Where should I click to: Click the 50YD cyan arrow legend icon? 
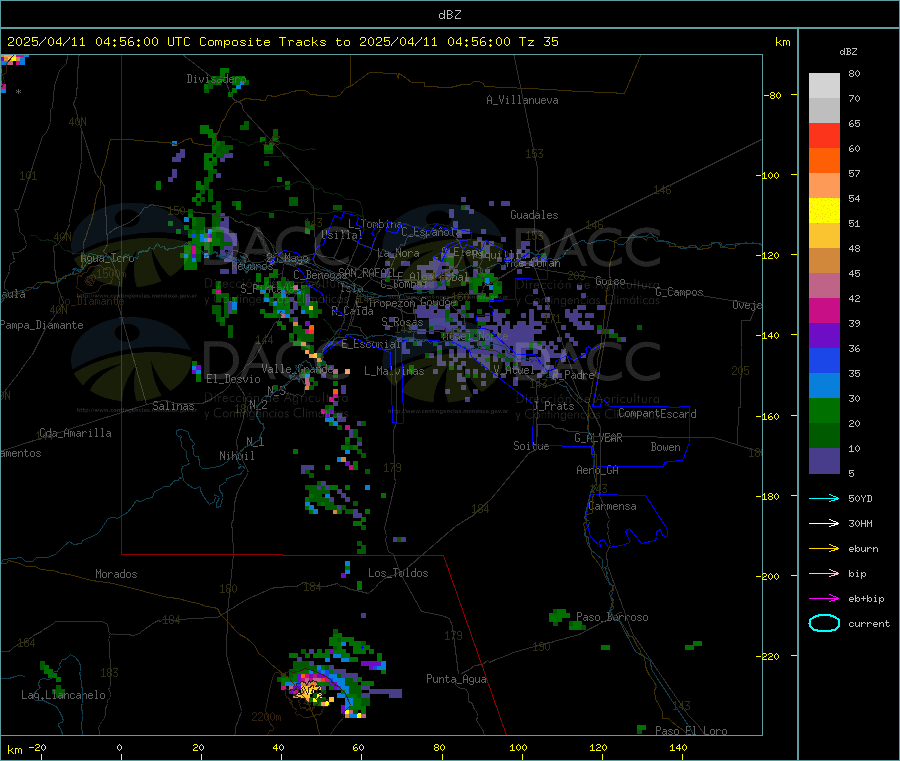click(824, 498)
